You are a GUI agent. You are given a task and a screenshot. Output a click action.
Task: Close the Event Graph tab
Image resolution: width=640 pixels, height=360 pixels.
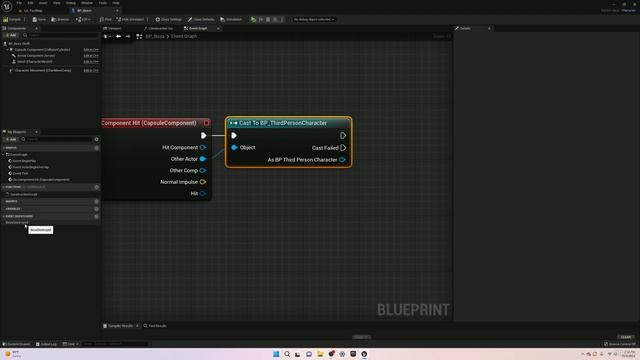[x=218, y=28]
